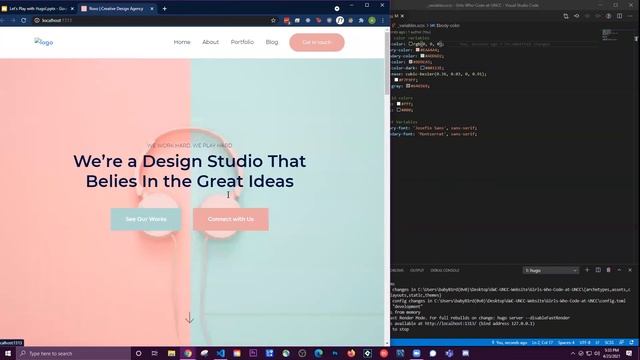Click the split editor icon in VS Code
Viewport: 640px width, 360px height.
[619, 16]
